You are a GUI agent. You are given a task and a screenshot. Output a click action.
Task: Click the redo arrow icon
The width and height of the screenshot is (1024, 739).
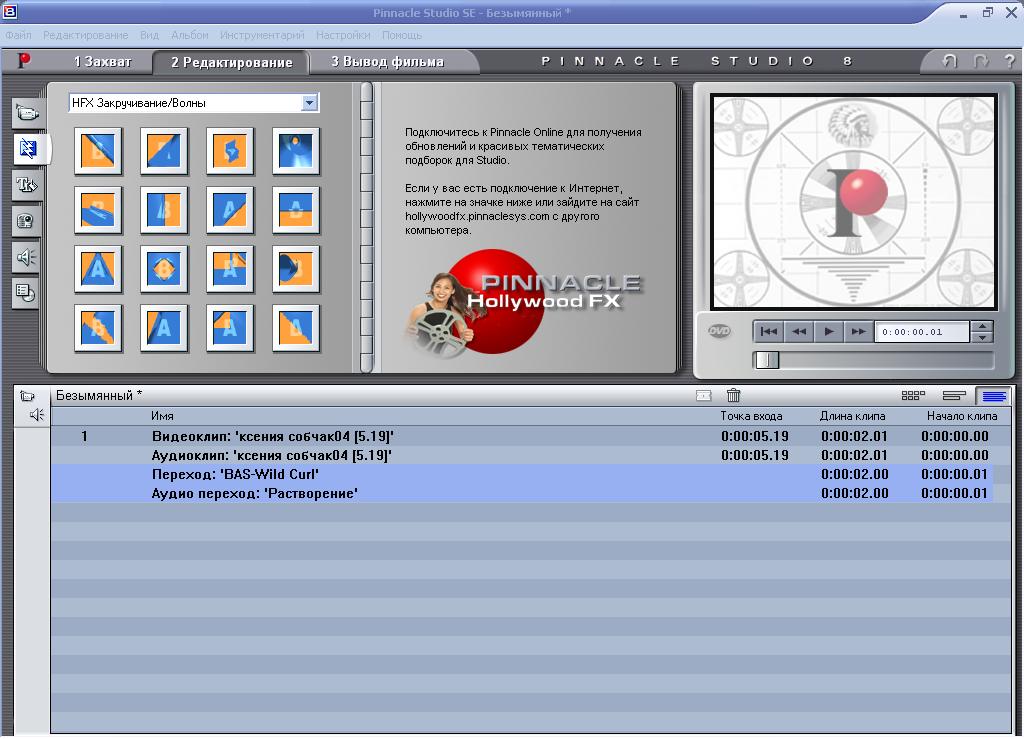pos(980,61)
